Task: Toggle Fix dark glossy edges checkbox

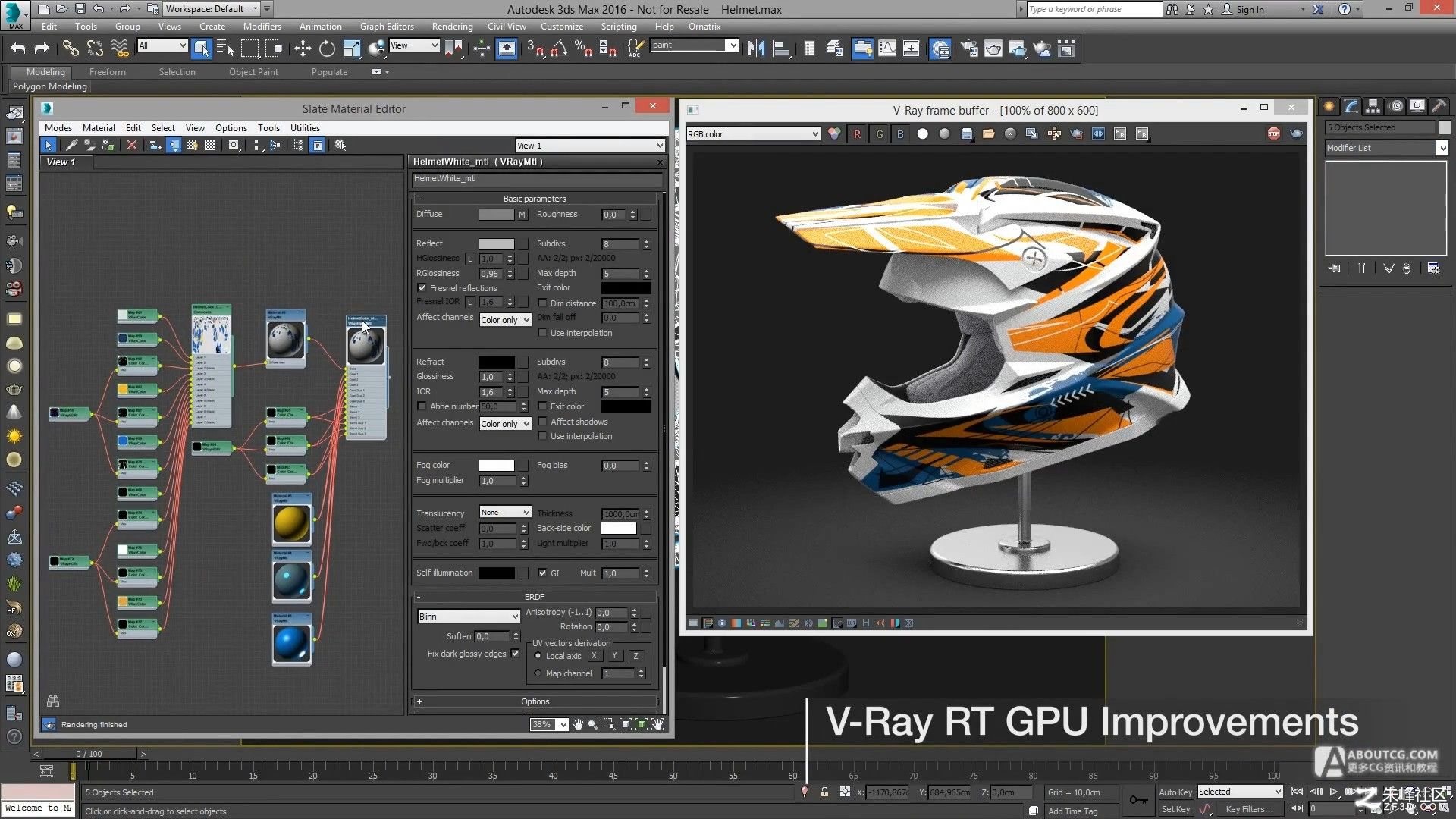Action: click(516, 654)
